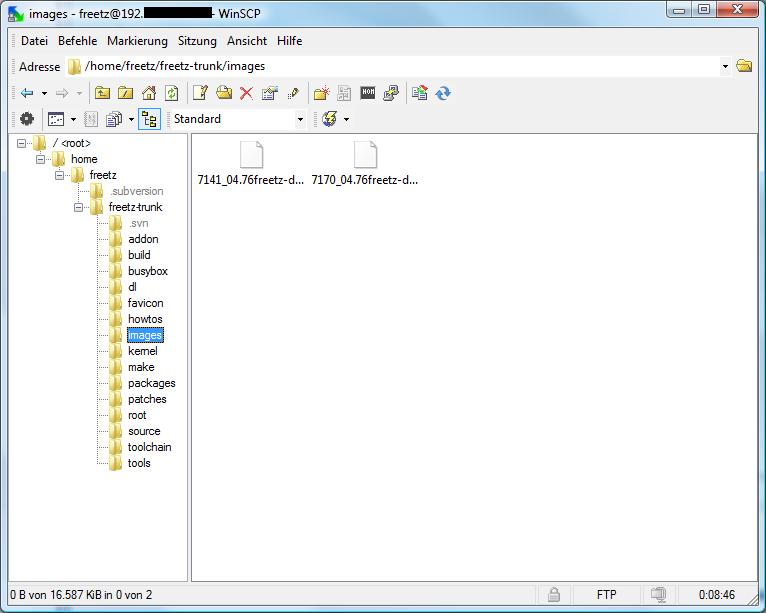Open terminal console icon
This screenshot has width=766, height=613.
[368, 93]
